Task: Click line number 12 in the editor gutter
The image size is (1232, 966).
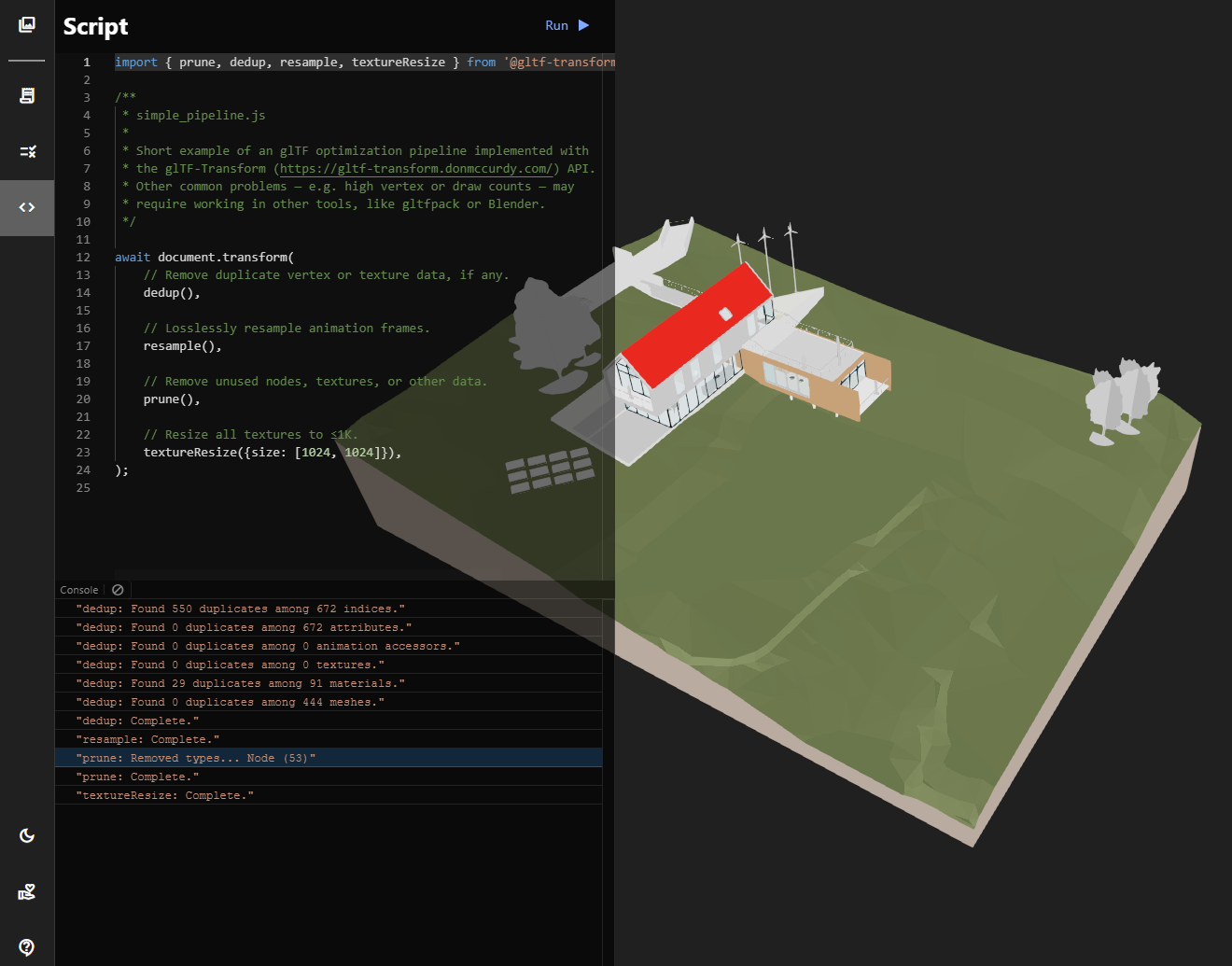Action: click(83, 257)
